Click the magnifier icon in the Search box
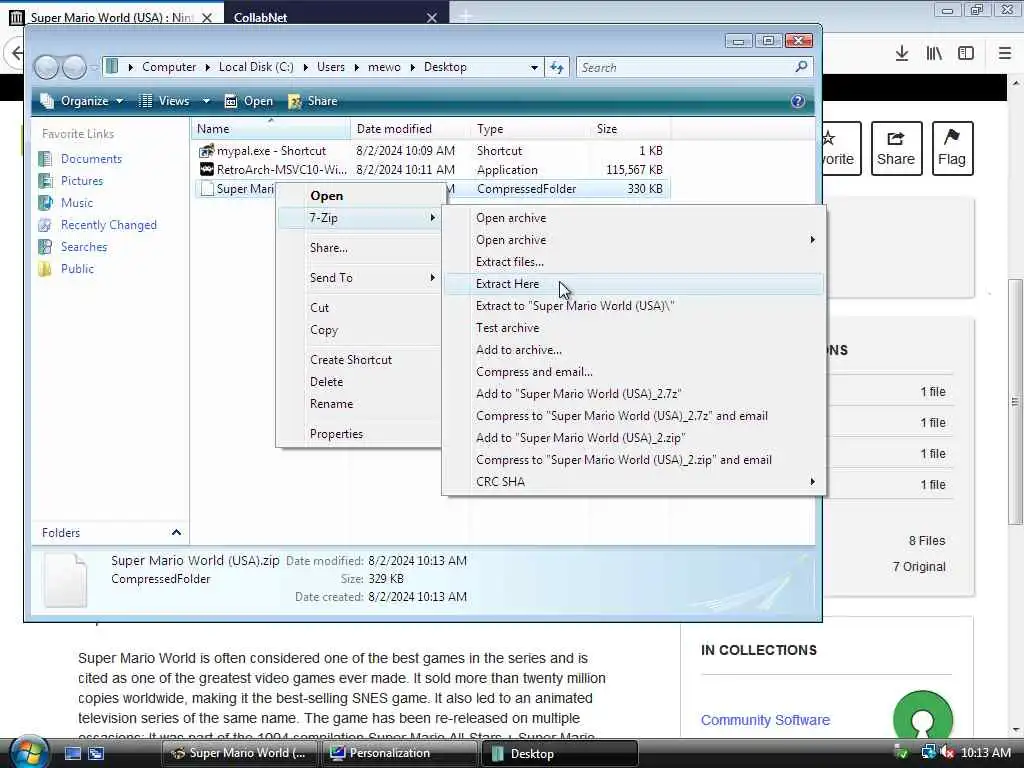This screenshot has width=1024, height=768. [x=801, y=67]
